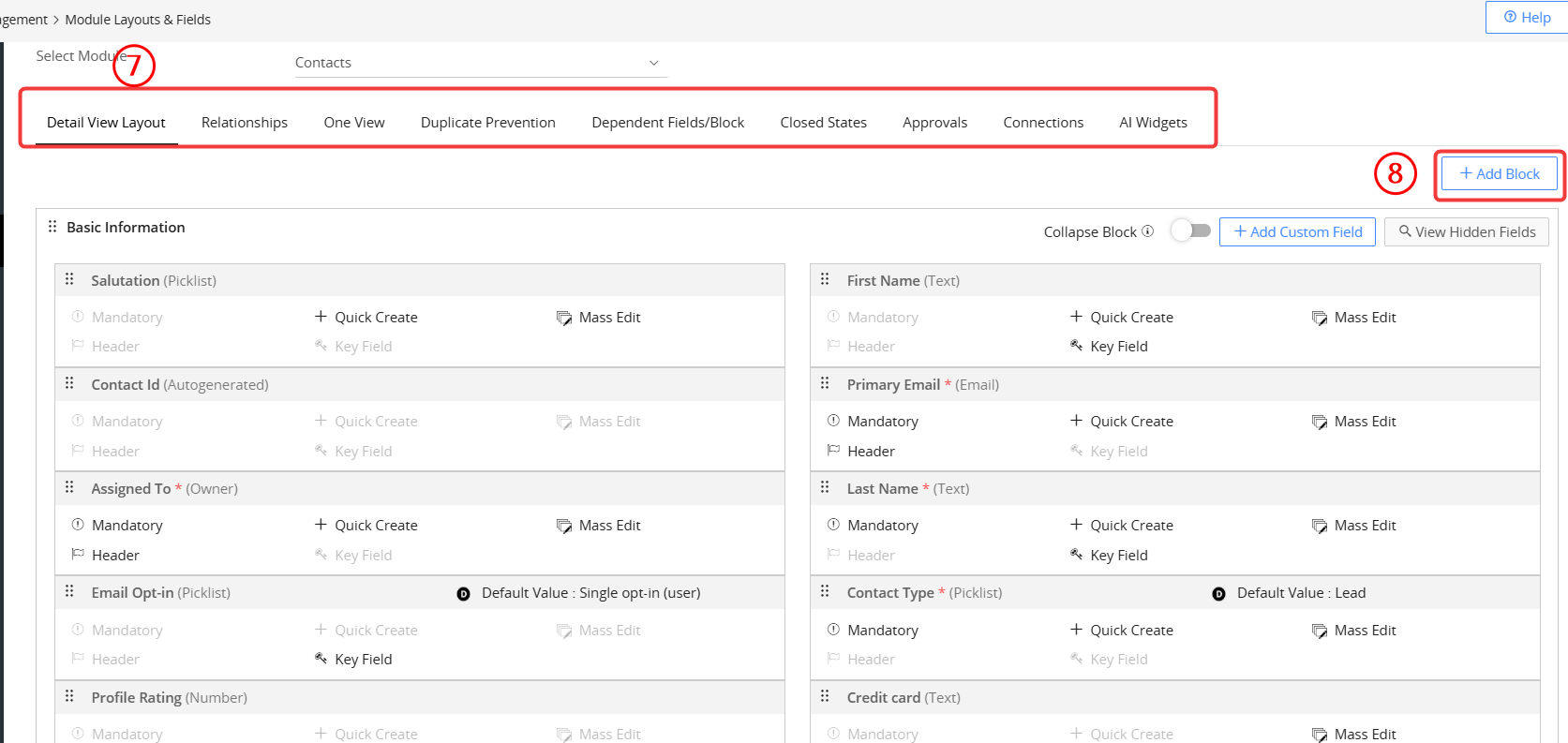Click the Collapse Block info icon
The image size is (1568, 743).
(x=1147, y=231)
